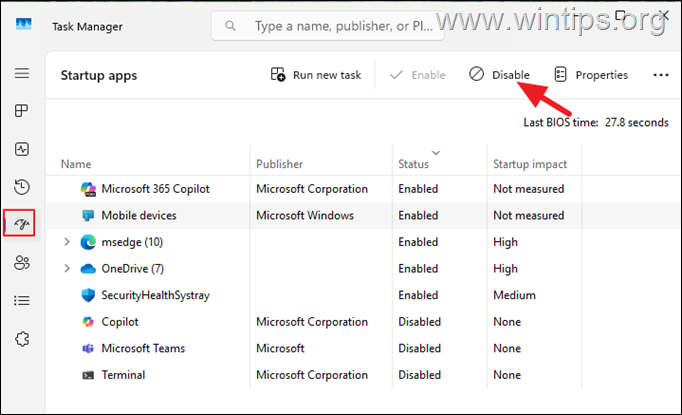Expand the OneDrive (7) group

[67, 268]
